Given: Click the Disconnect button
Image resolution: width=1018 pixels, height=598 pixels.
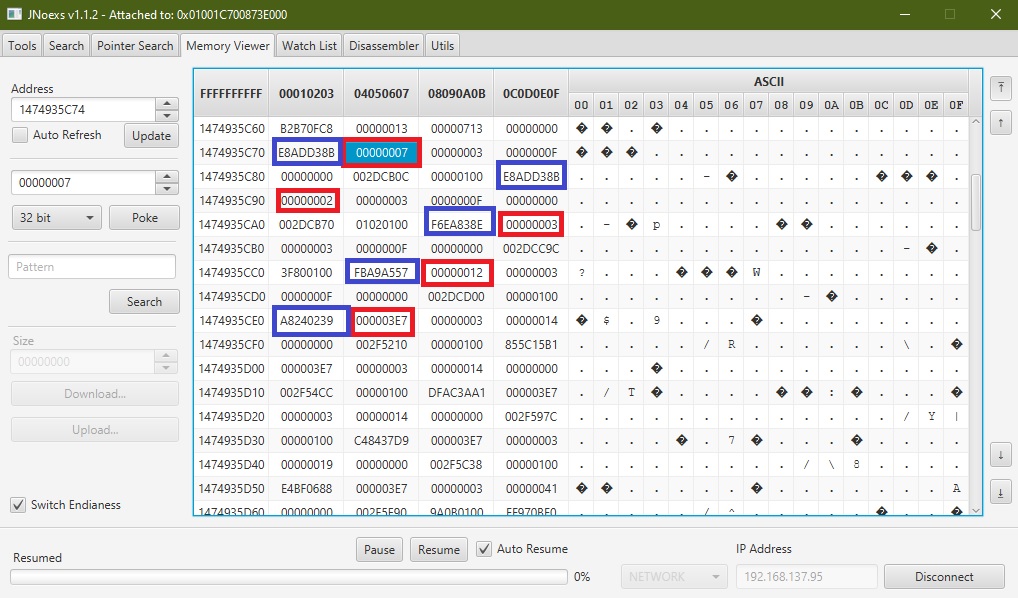Looking at the screenshot, I should (944, 577).
